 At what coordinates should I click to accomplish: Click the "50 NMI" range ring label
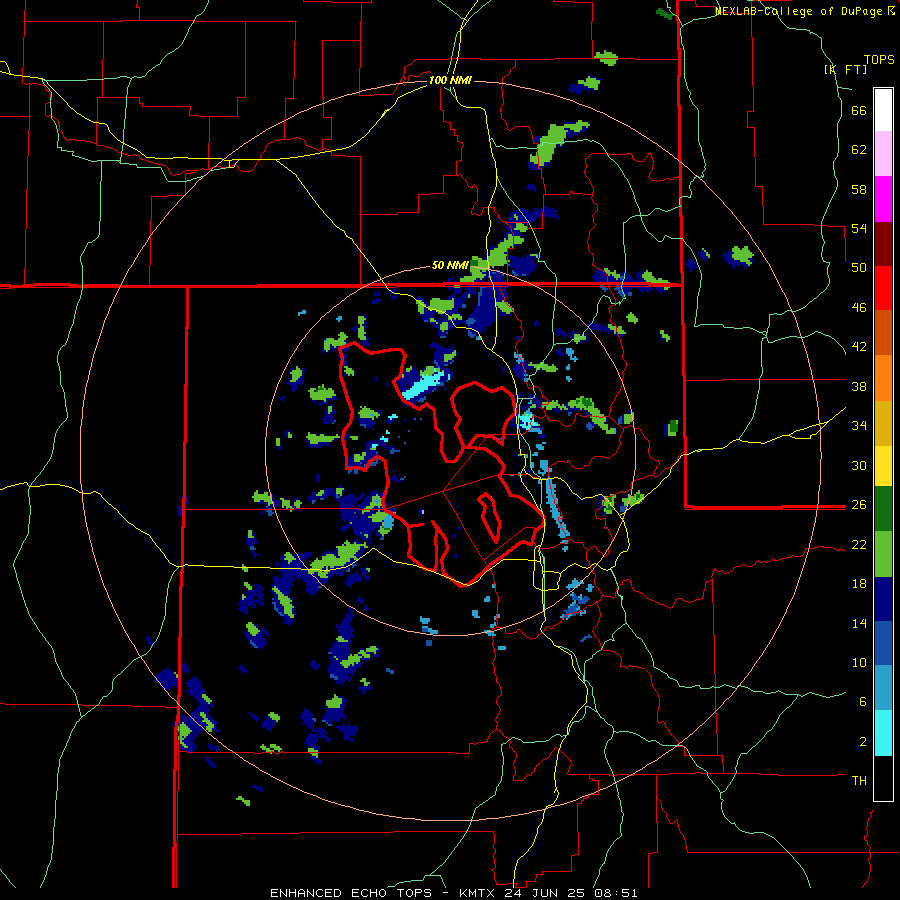click(450, 265)
